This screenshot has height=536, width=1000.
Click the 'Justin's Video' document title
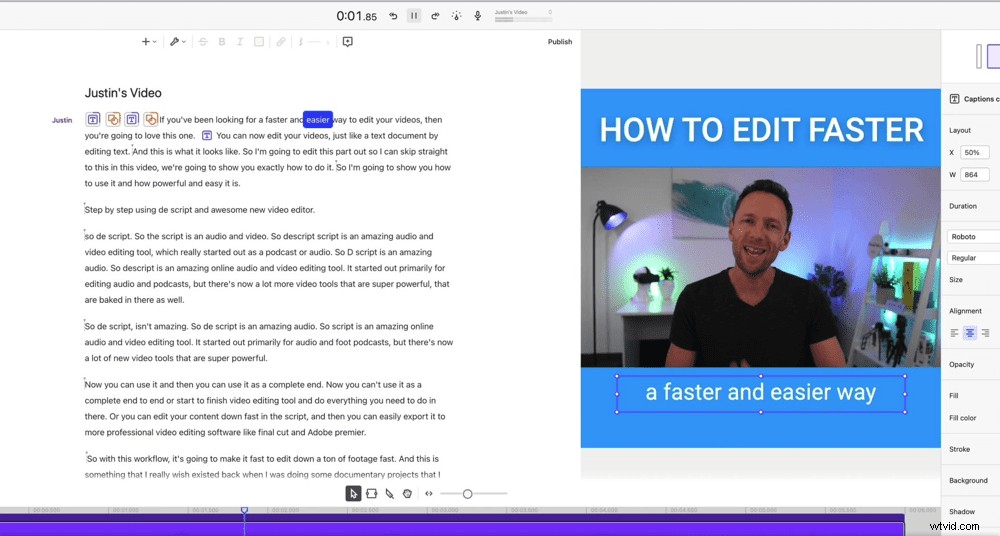(x=123, y=93)
